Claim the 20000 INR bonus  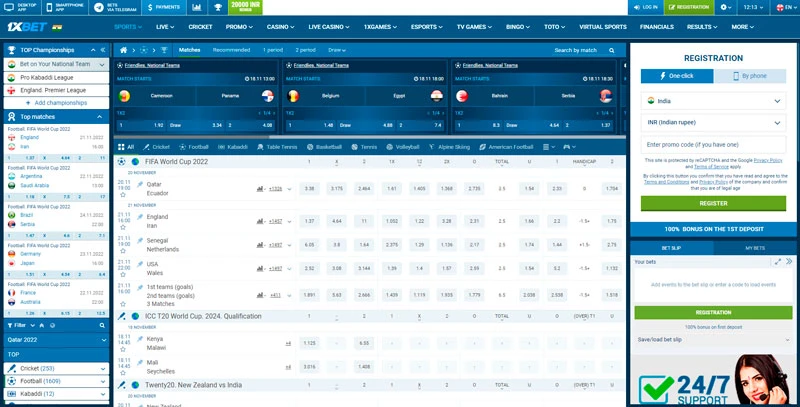click(x=245, y=7)
